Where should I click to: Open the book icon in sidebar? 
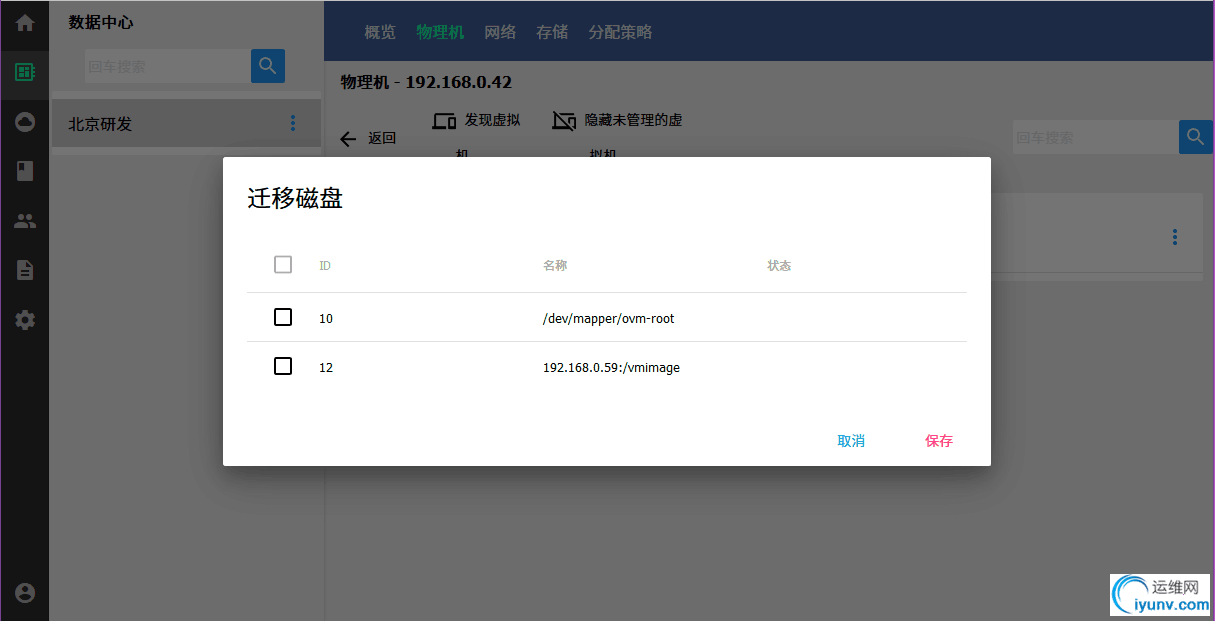pos(25,171)
